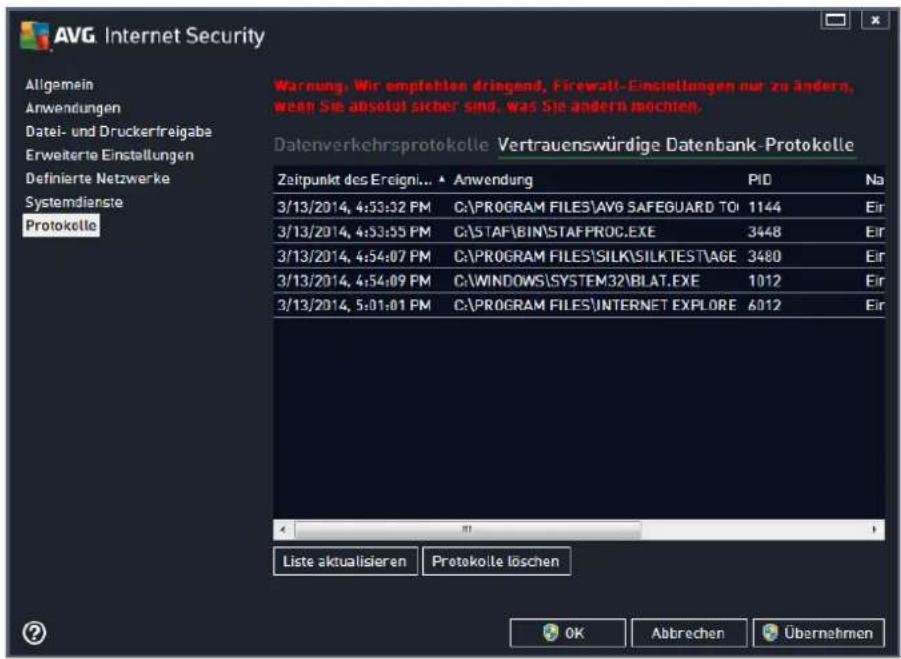The width and height of the screenshot is (901, 659).
Task: Switch to the Datenverkehrsprotokolle tab
Action: click(381, 145)
